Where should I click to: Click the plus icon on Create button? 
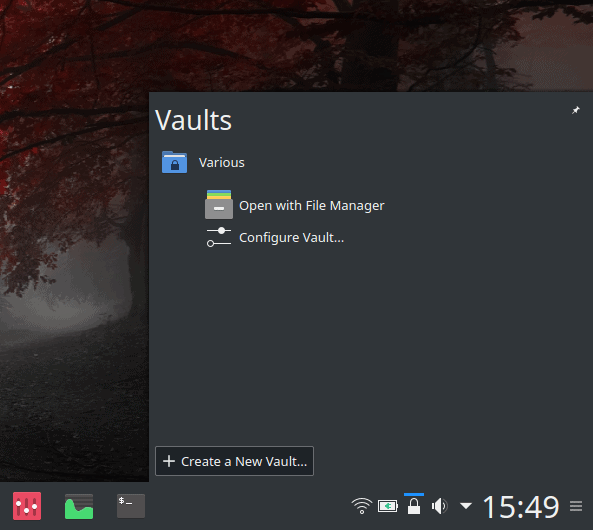[x=169, y=461]
